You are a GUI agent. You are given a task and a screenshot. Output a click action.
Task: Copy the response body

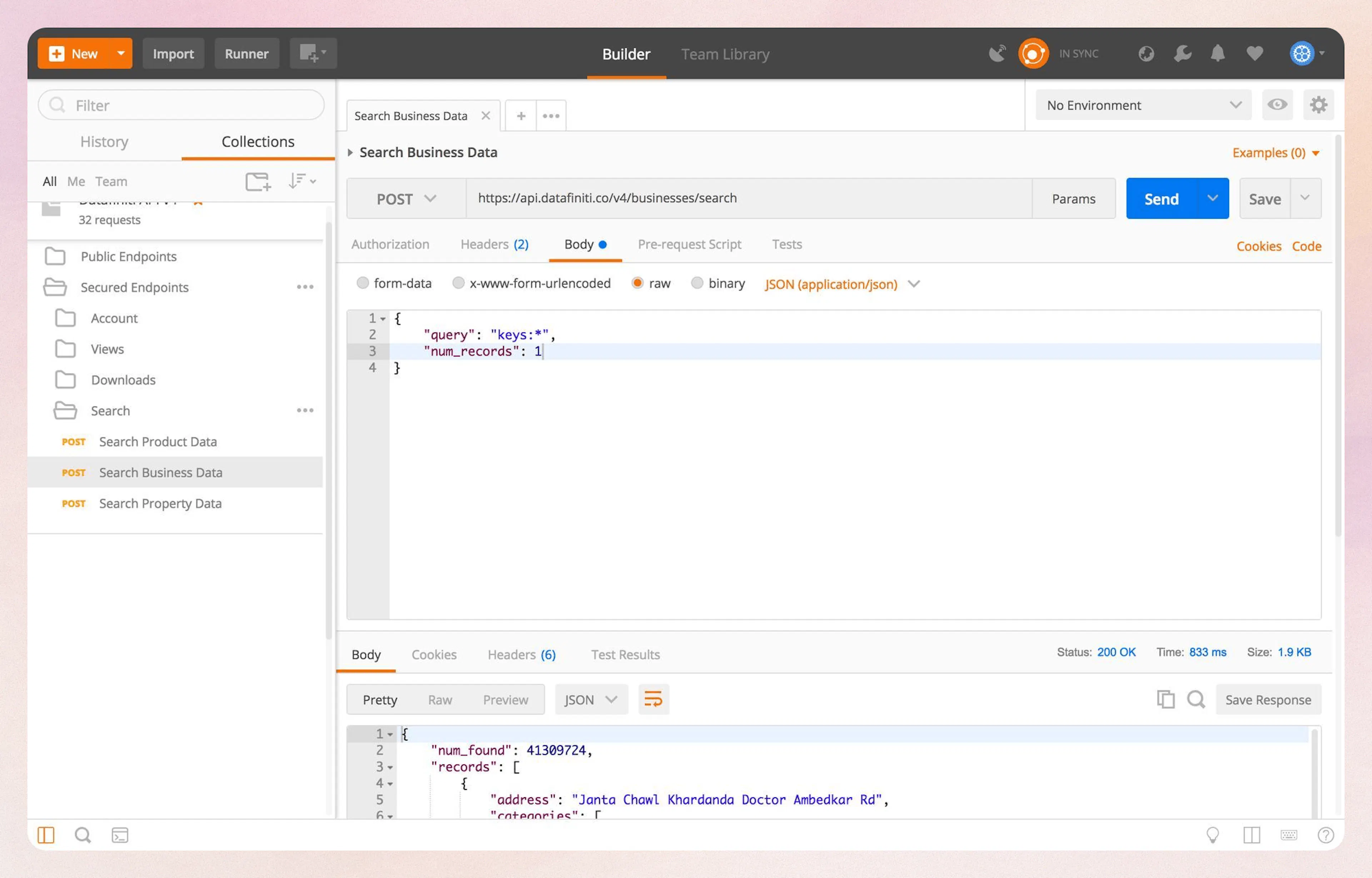coord(1166,699)
